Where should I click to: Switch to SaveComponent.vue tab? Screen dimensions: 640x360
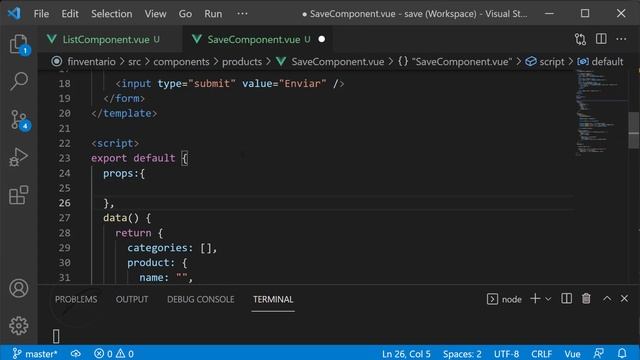pos(258,39)
